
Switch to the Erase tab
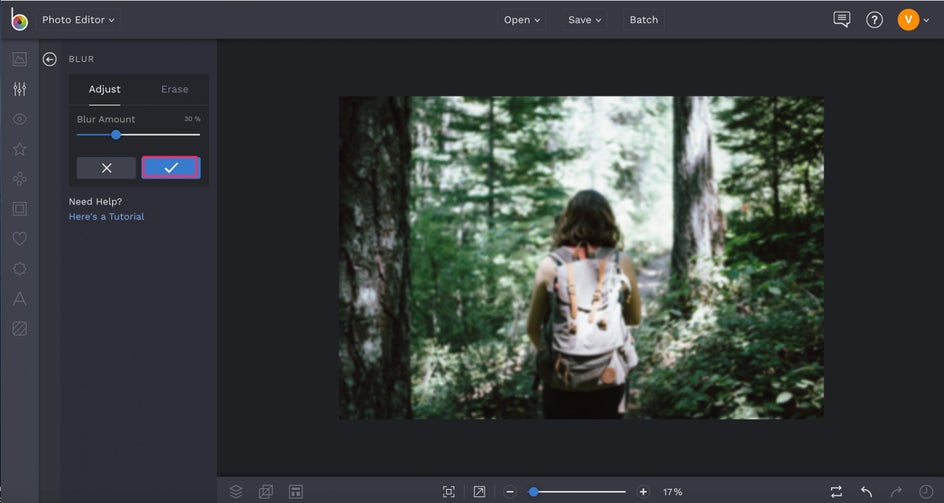175,89
